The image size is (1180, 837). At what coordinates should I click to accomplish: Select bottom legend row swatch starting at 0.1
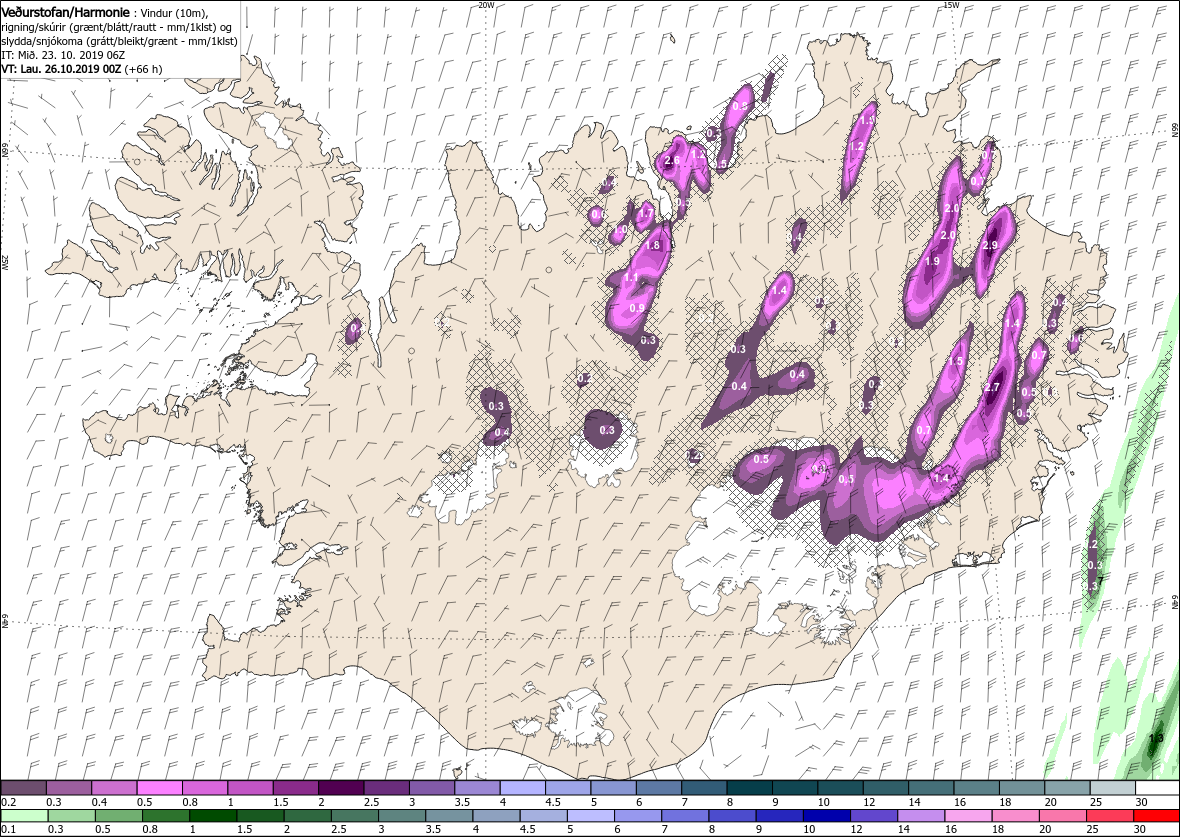tap(24, 817)
